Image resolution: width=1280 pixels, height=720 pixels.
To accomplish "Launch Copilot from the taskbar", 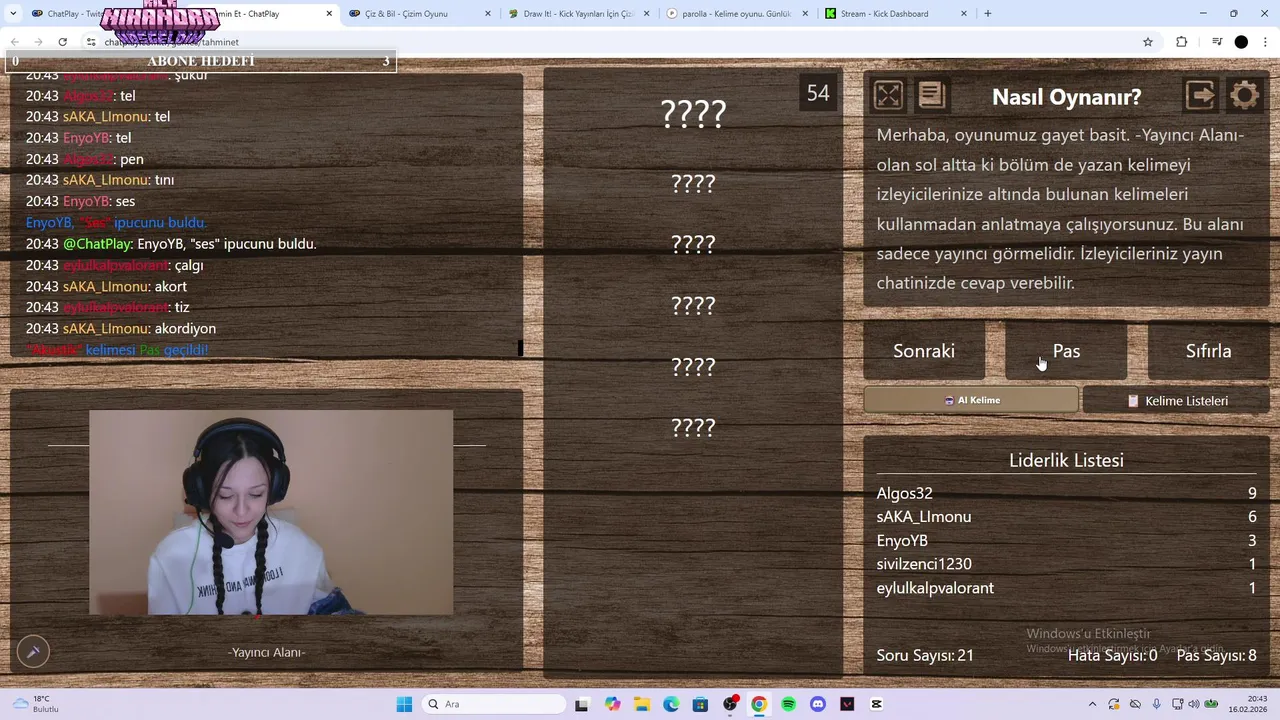I will click(612, 704).
